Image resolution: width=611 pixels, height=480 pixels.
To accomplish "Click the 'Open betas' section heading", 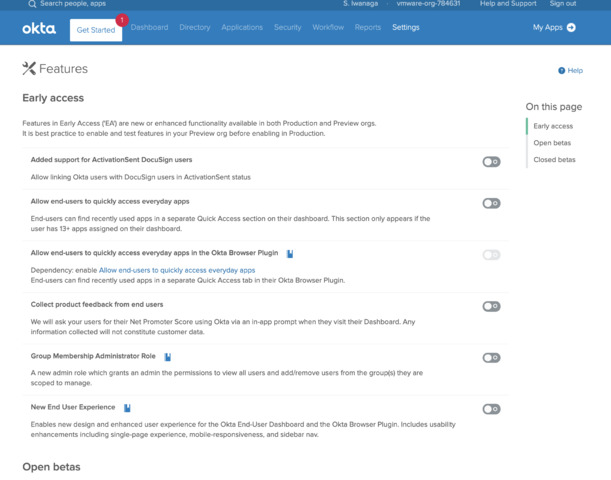I will 51,467.
